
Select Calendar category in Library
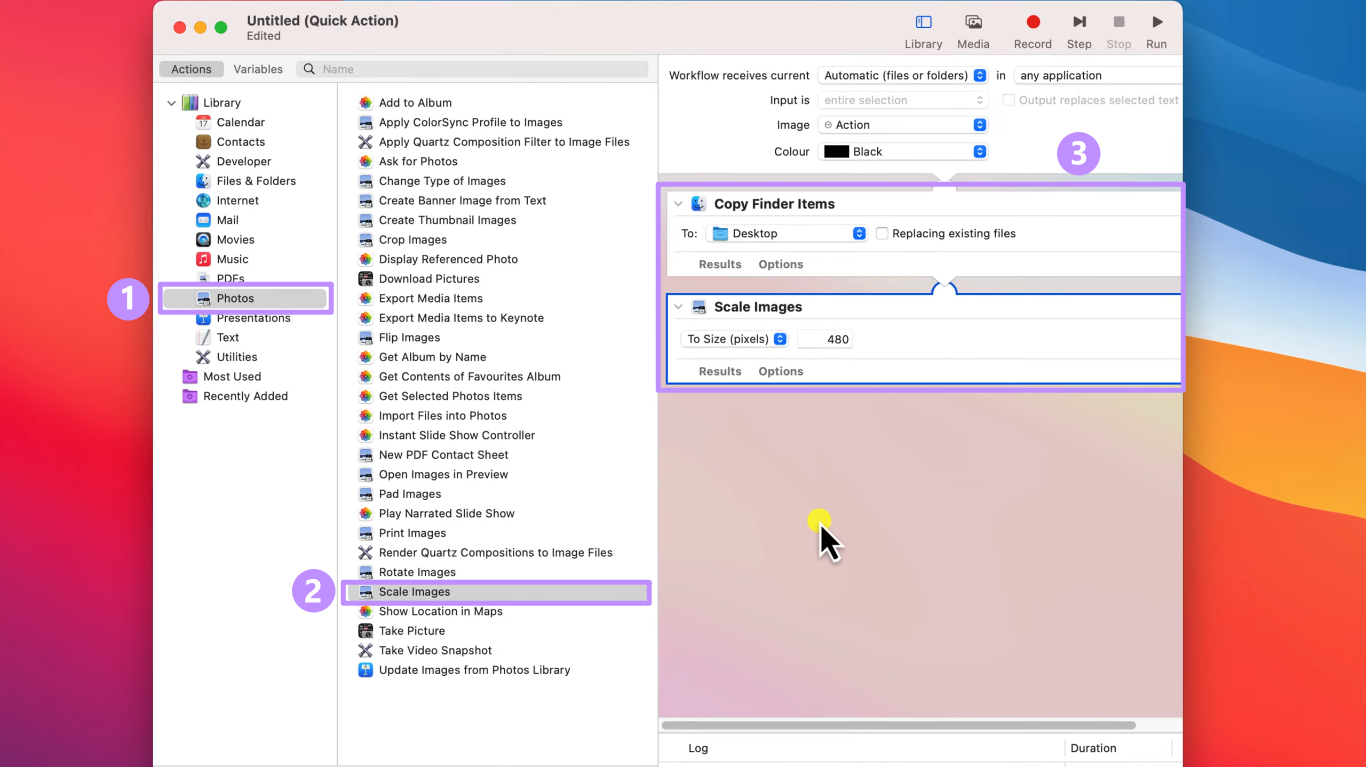[240, 122]
